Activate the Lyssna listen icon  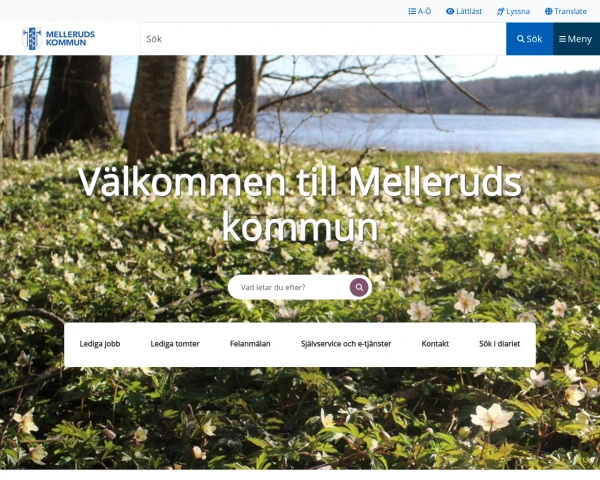pyautogui.click(x=501, y=11)
